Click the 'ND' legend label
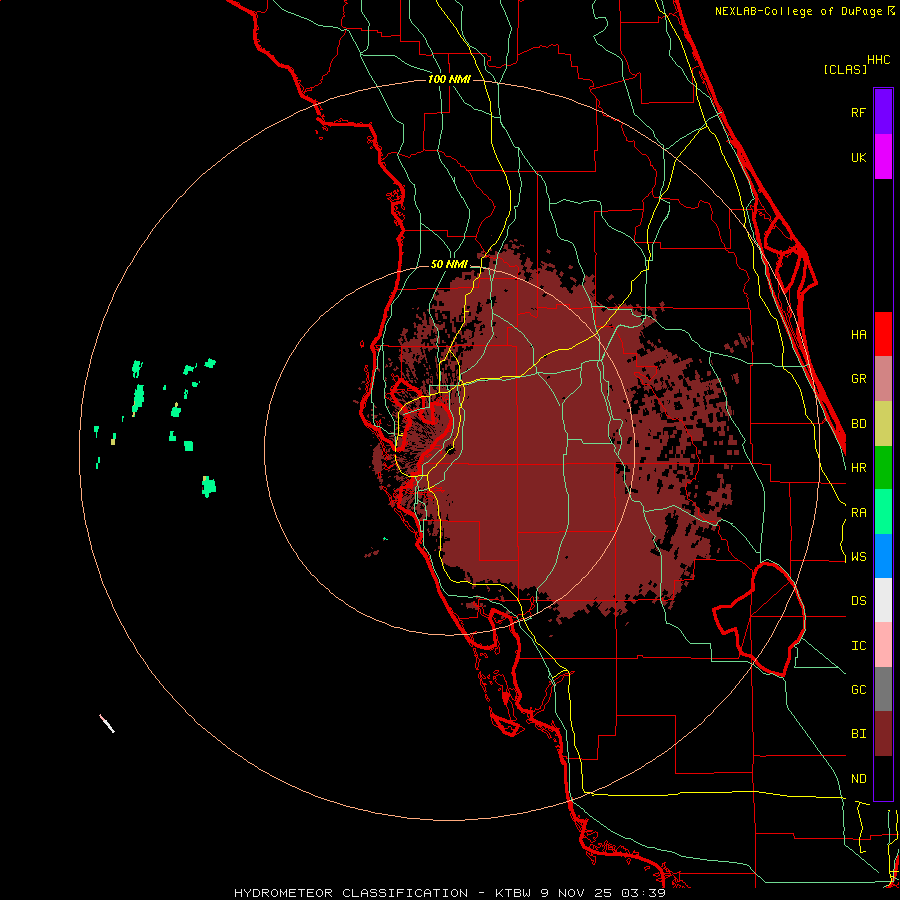The width and height of the screenshot is (900, 900). click(858, 779)
